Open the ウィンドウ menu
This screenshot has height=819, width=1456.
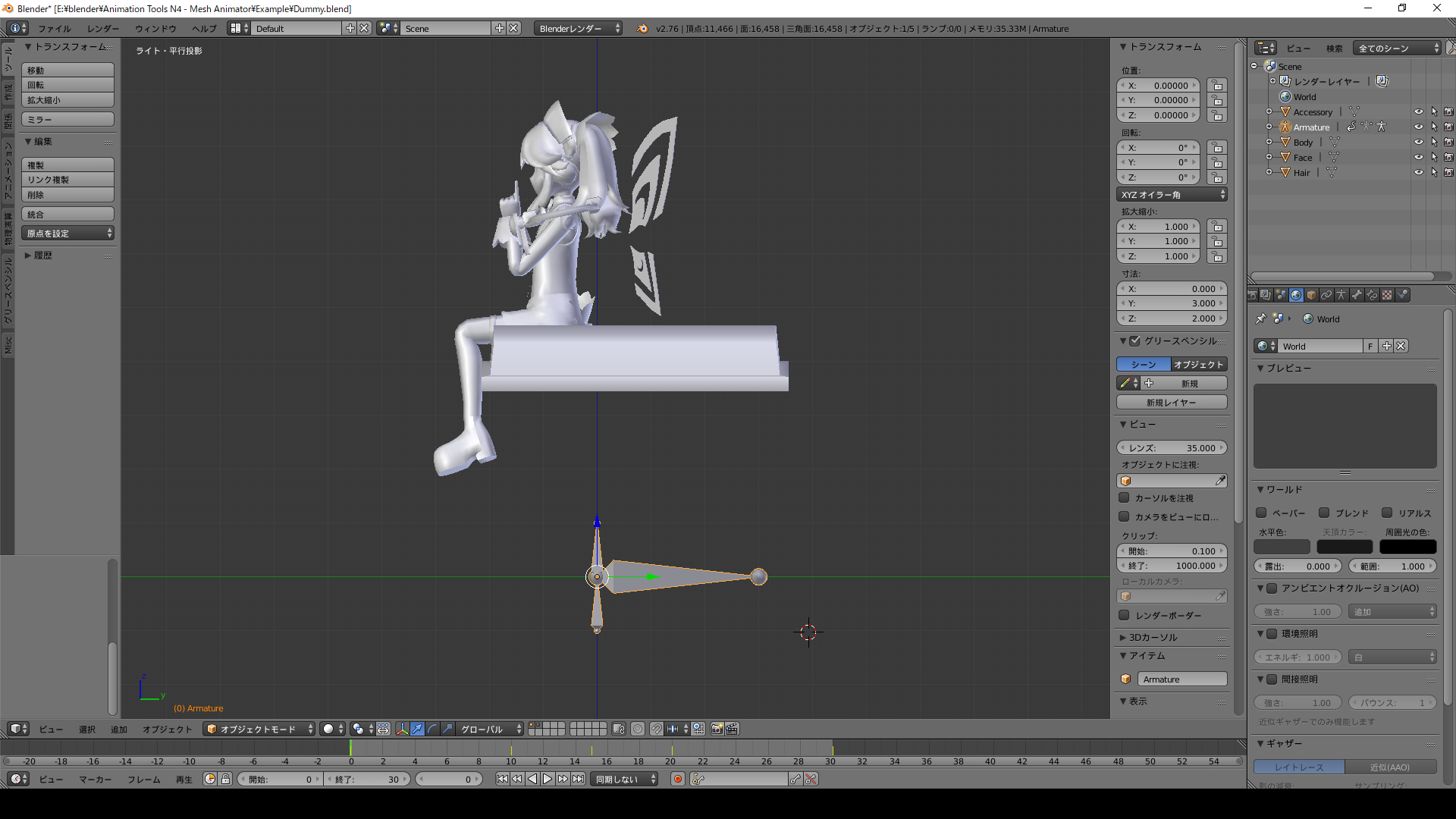click(x=155, y=28)
